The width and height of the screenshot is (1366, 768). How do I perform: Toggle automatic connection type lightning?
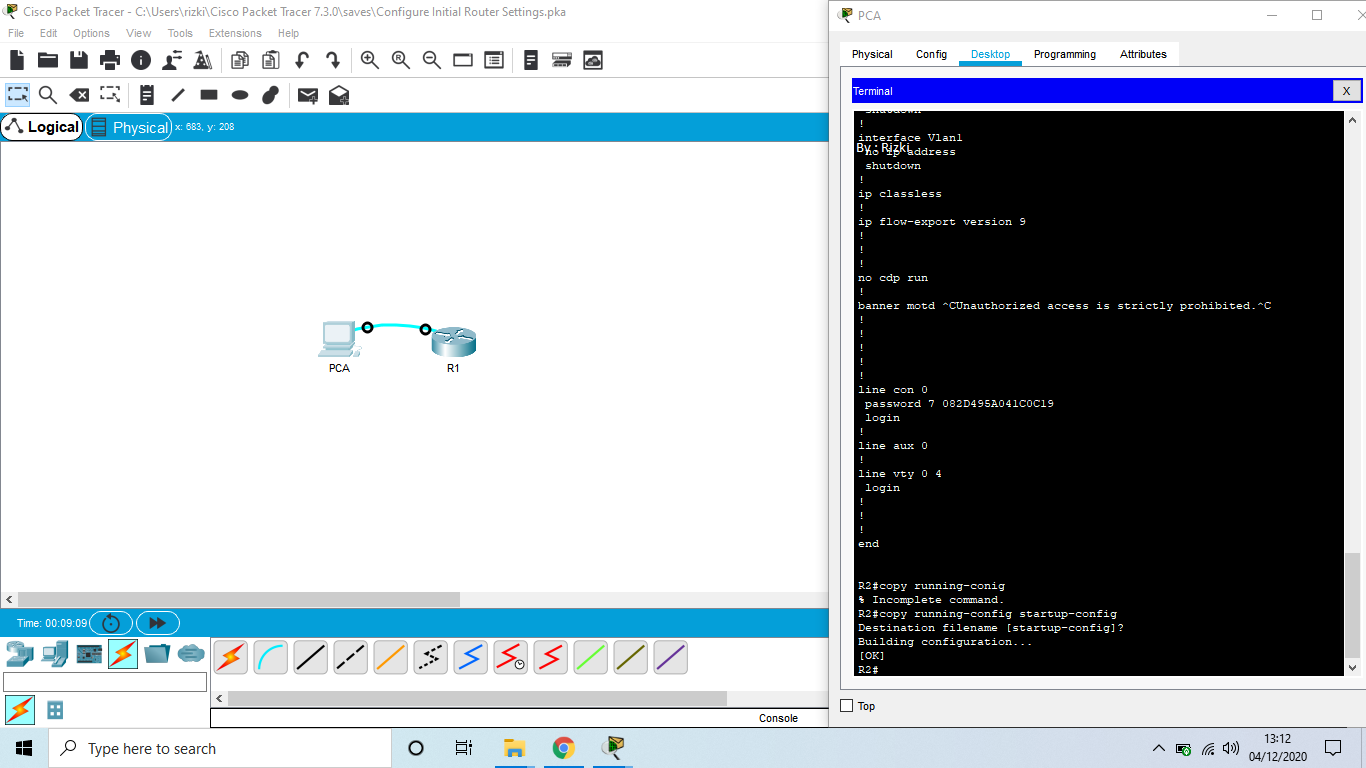pos(231,657)
